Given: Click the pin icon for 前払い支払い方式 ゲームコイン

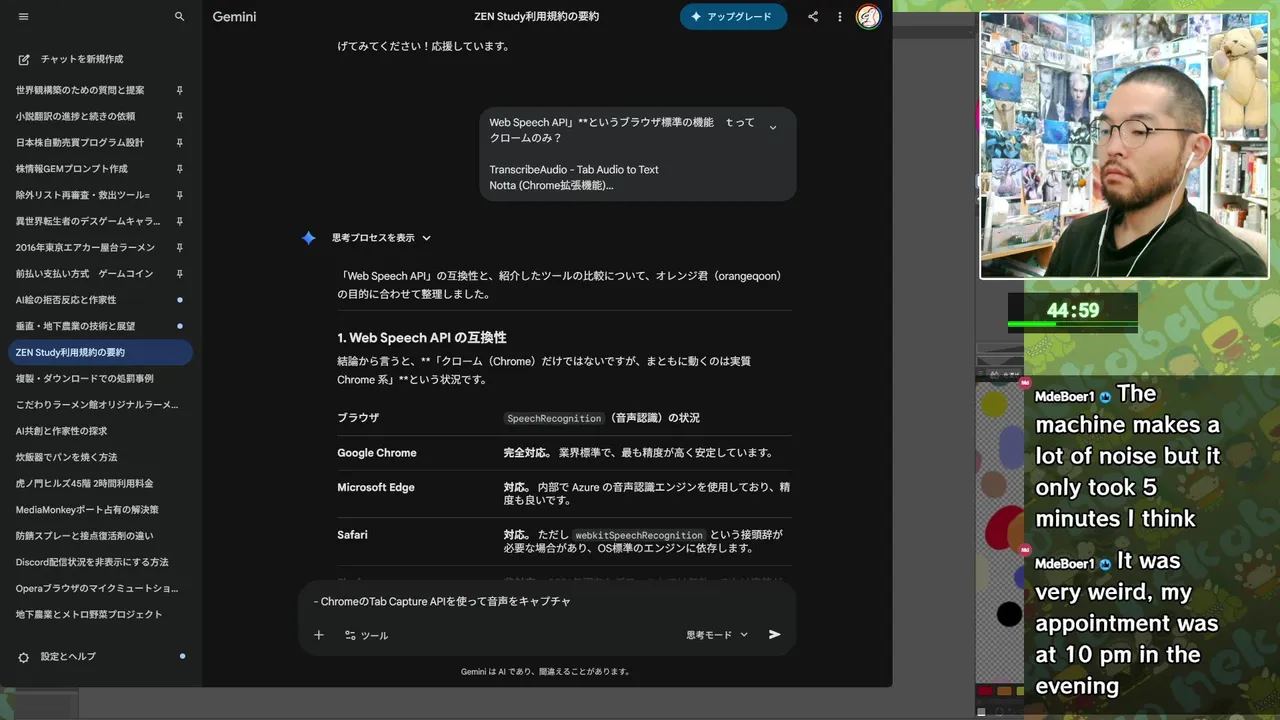Looking at the screenshot, I should tap(180, 273).
